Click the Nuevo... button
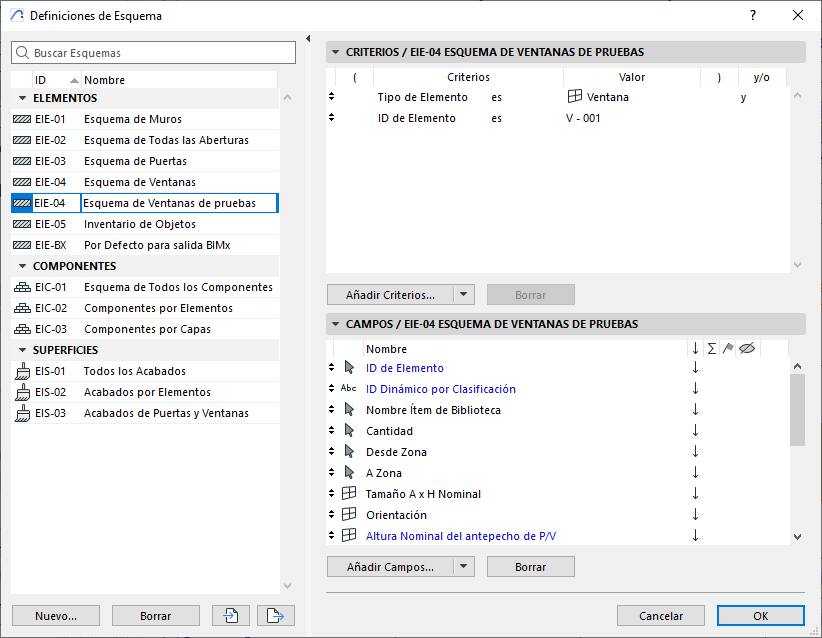The image size is (822, 638). tap(55, 616)
